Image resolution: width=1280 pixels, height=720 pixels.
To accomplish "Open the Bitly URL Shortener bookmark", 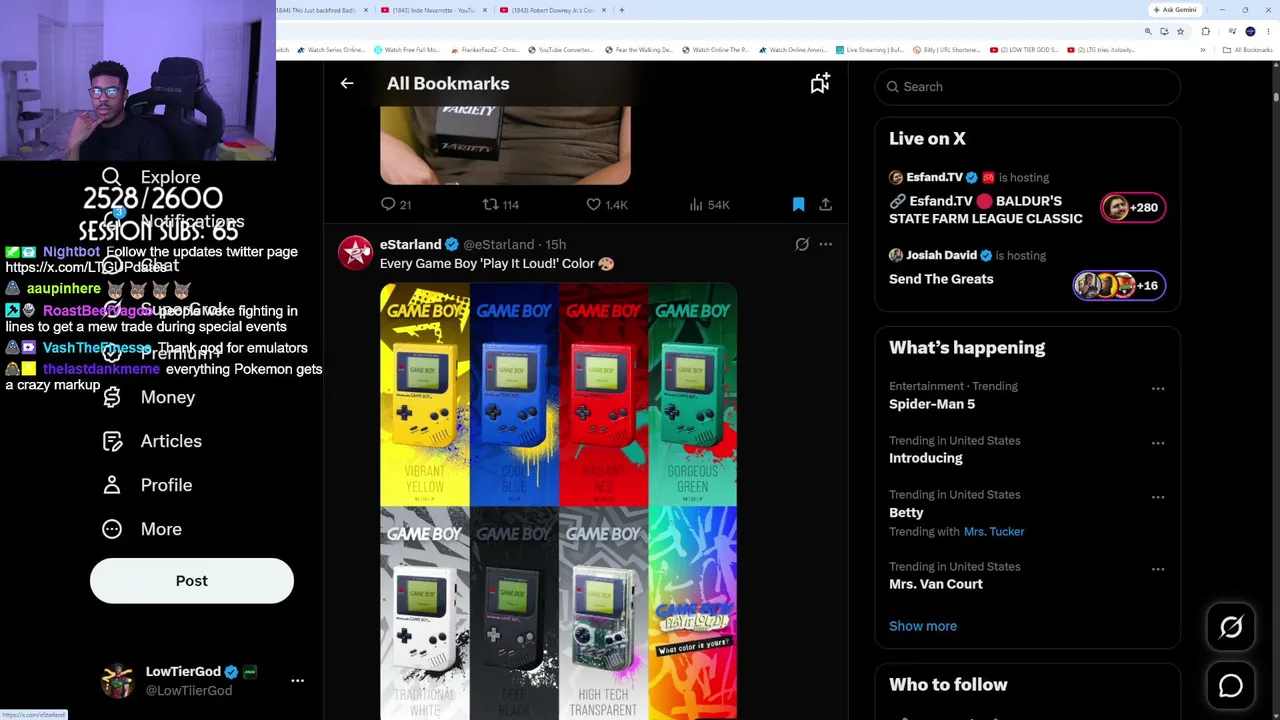I will pyautogui.click(x=949, y=50).
